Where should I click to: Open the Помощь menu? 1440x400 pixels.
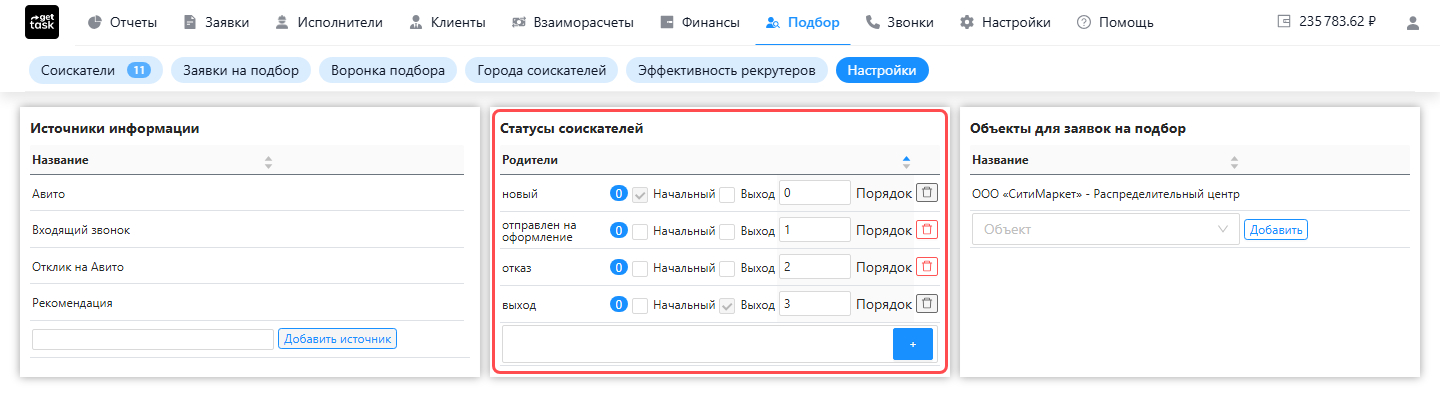click(1115, 22)
